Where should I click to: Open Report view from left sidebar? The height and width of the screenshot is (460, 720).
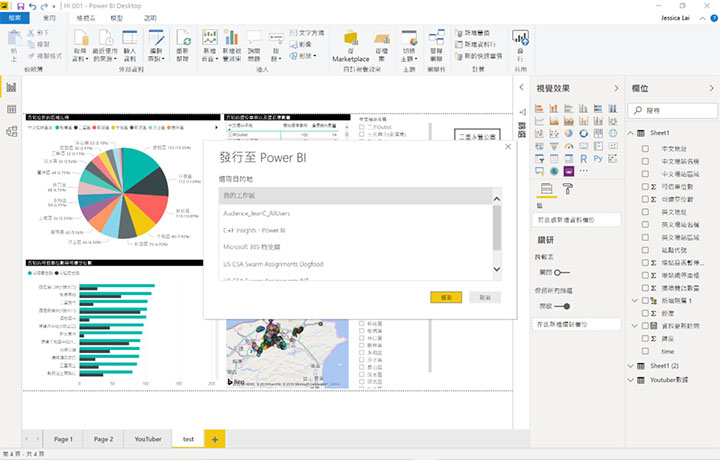pos(11,87)
